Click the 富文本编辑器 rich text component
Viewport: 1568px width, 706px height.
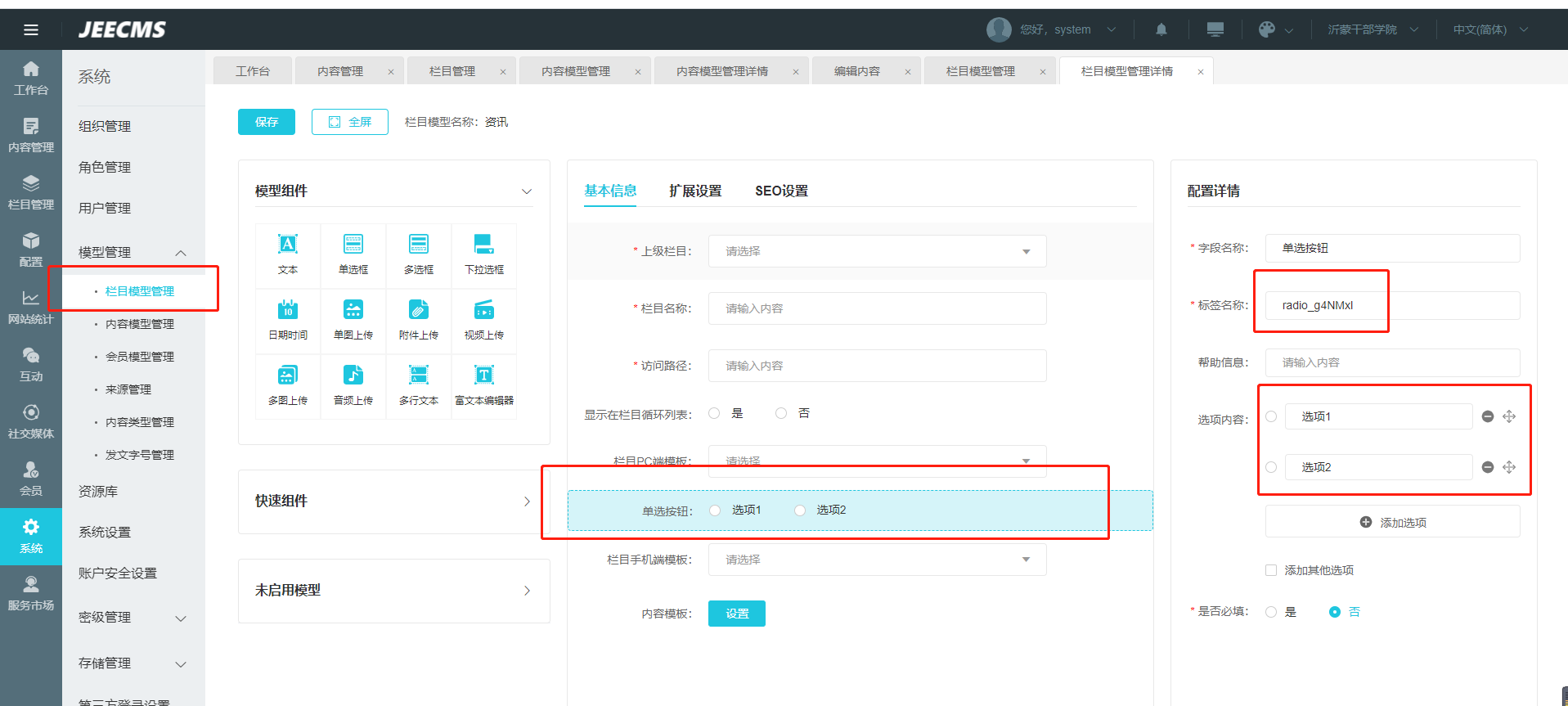484,376
